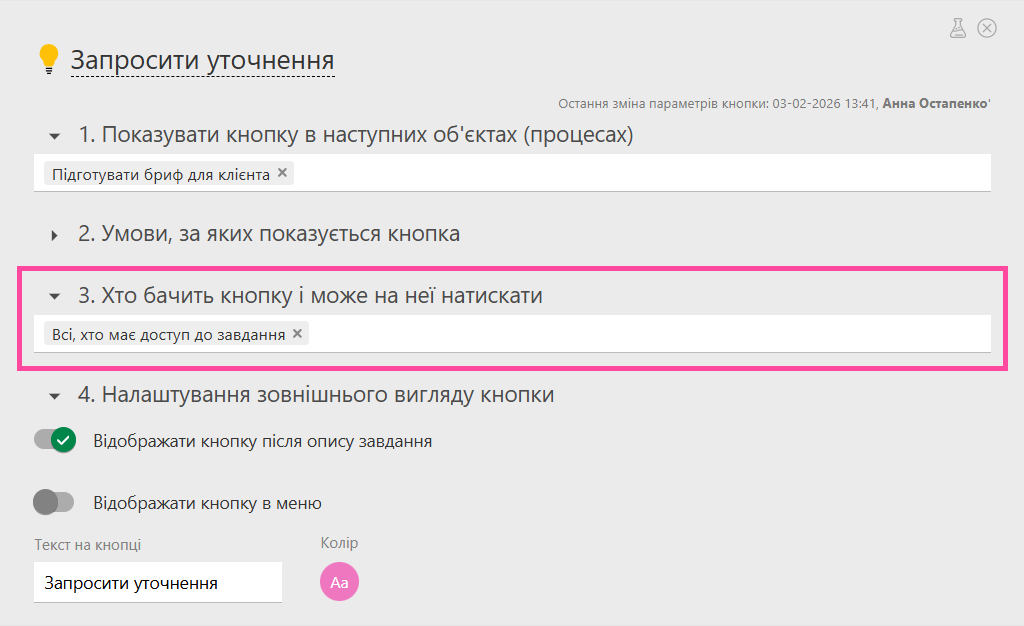
Task: Remove the 'Підготувати бриф для клієнта' tag
Action: point(283,173)
